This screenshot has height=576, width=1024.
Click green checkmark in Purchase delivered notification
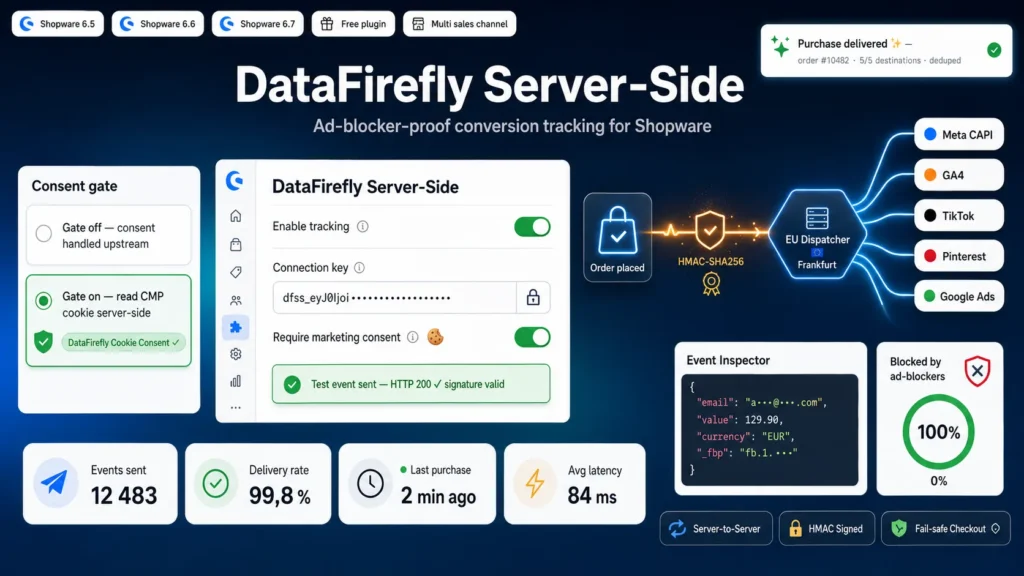coord(994,50)
